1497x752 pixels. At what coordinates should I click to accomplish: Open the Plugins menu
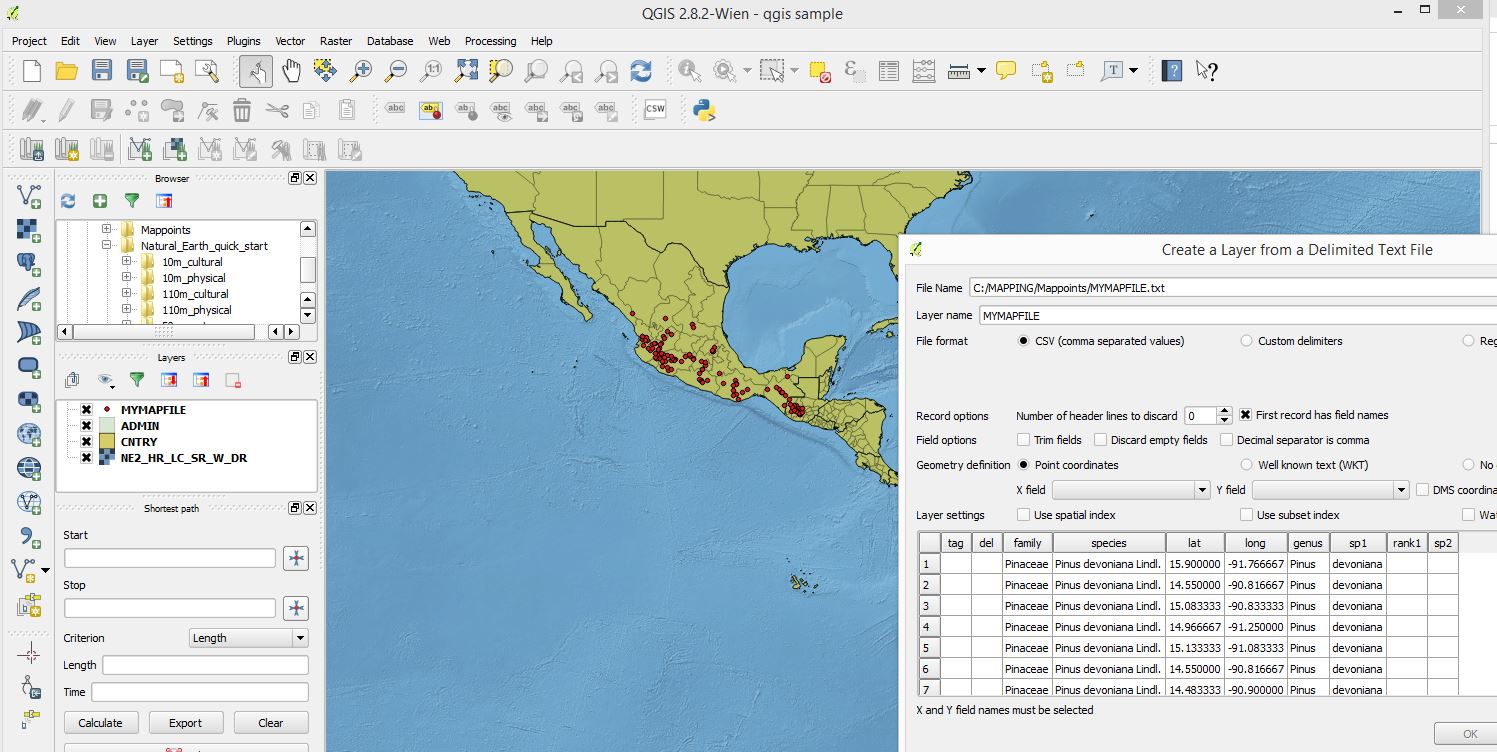tap(243, 41)
